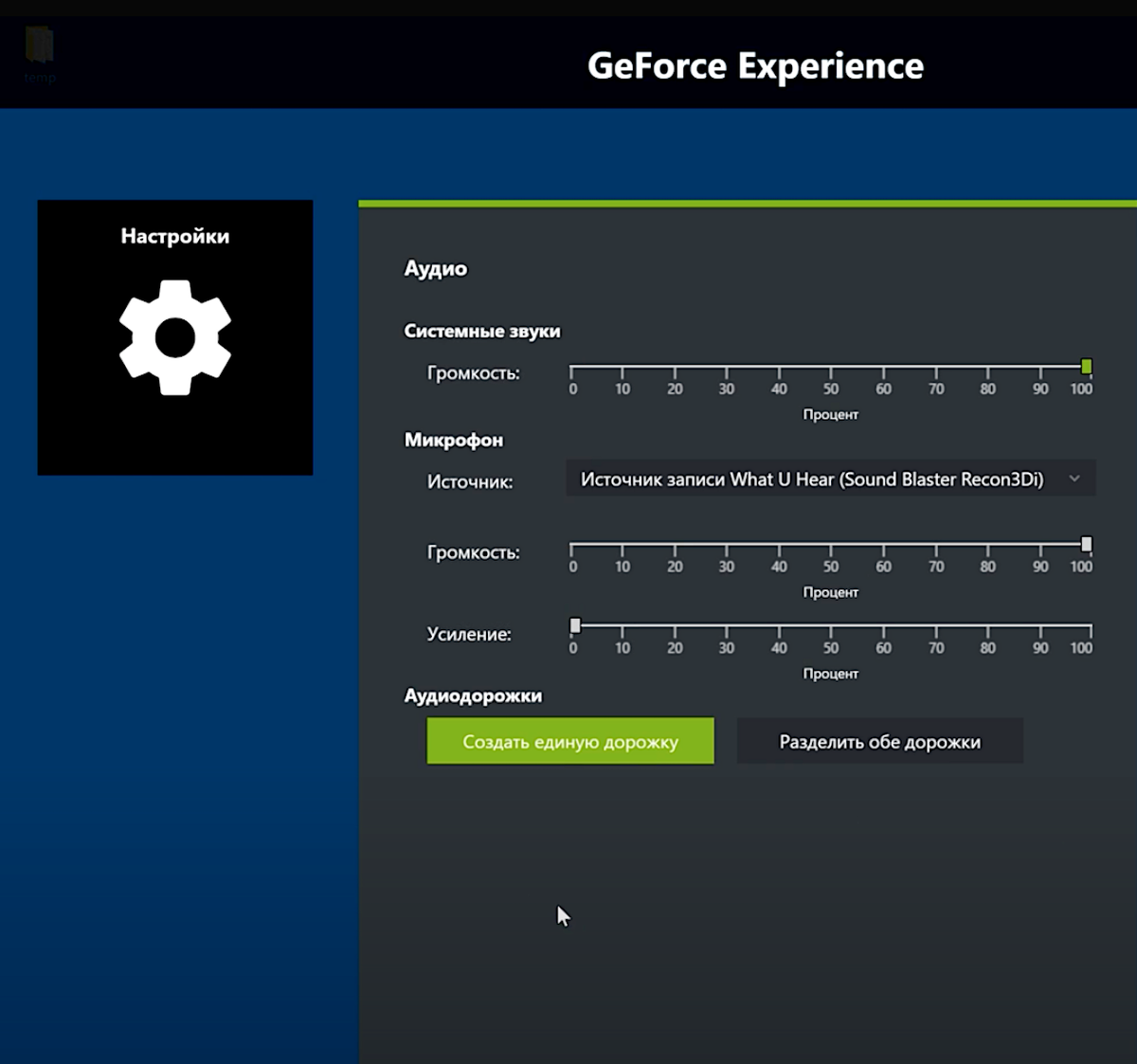1137x1064 pixels.
Task: Click the white gear settings icon
Action: click(x=175, y=337)
